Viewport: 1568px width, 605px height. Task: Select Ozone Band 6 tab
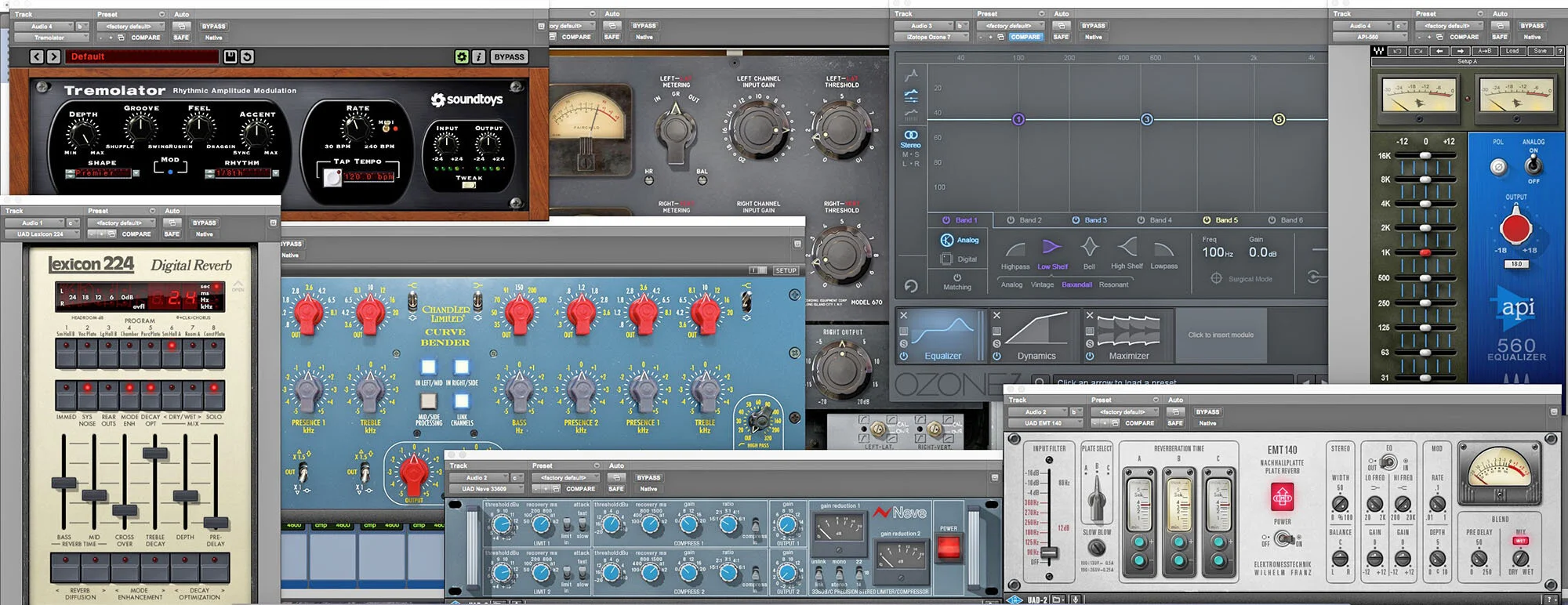(1286, 220)
